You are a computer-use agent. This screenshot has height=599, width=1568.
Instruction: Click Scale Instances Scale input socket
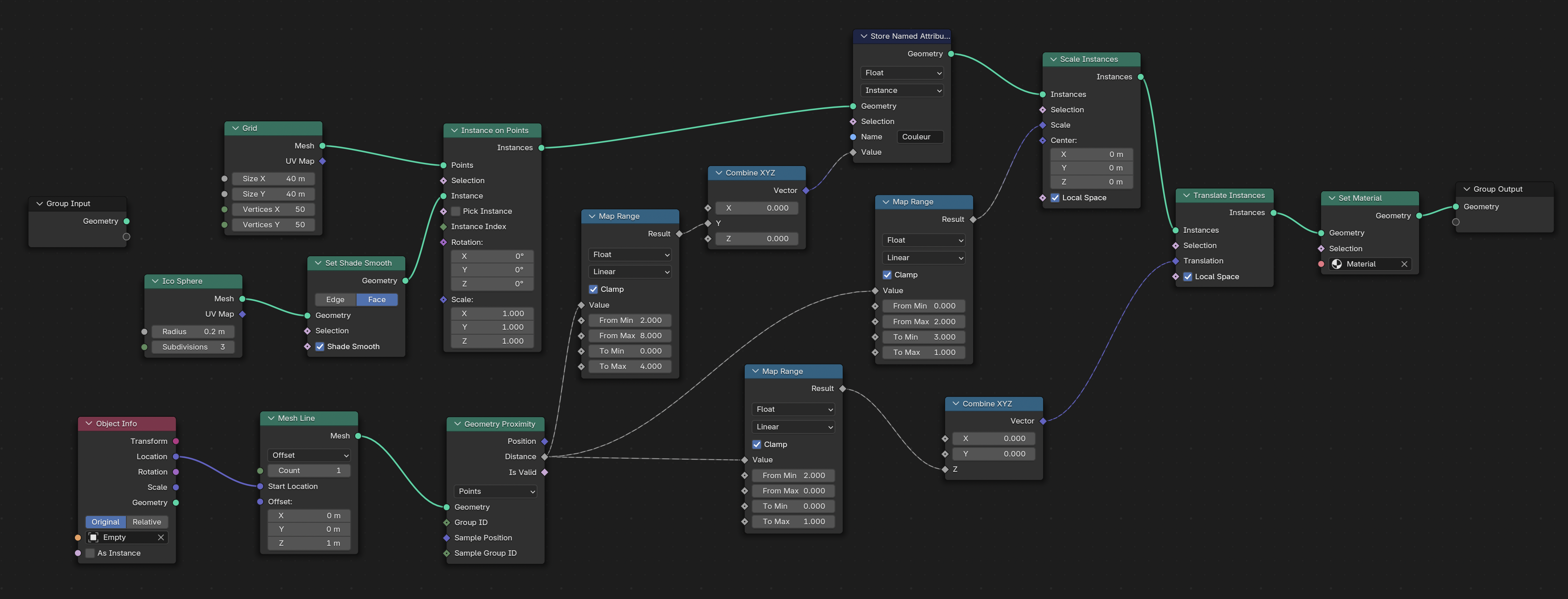coord(1043,125)
